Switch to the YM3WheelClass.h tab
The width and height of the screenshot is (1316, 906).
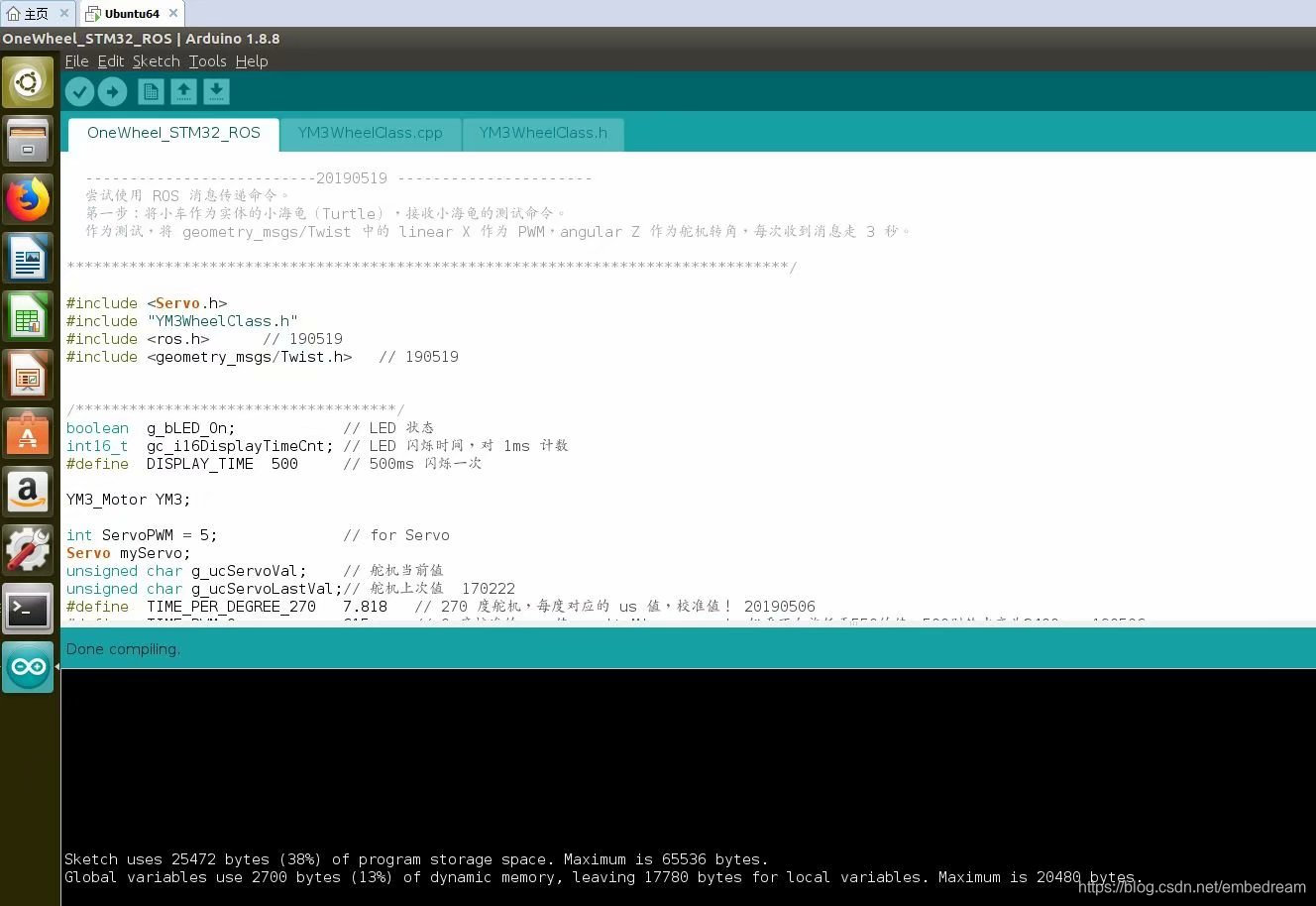pyautogui.click(x=543, y=133)
